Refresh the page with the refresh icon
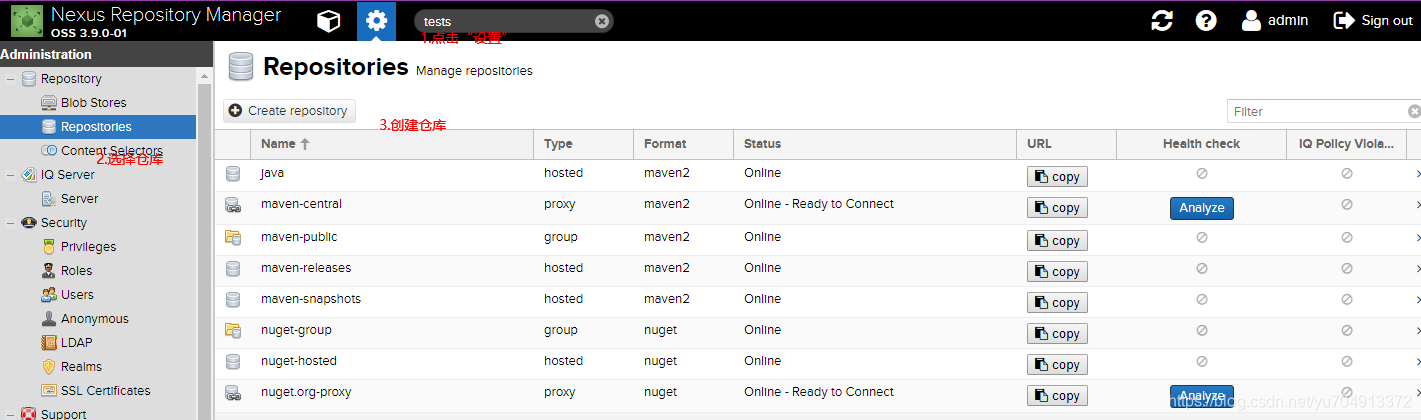This screenshot has width=1421, height=420. pyautogui.click(x=1162, y=20)
